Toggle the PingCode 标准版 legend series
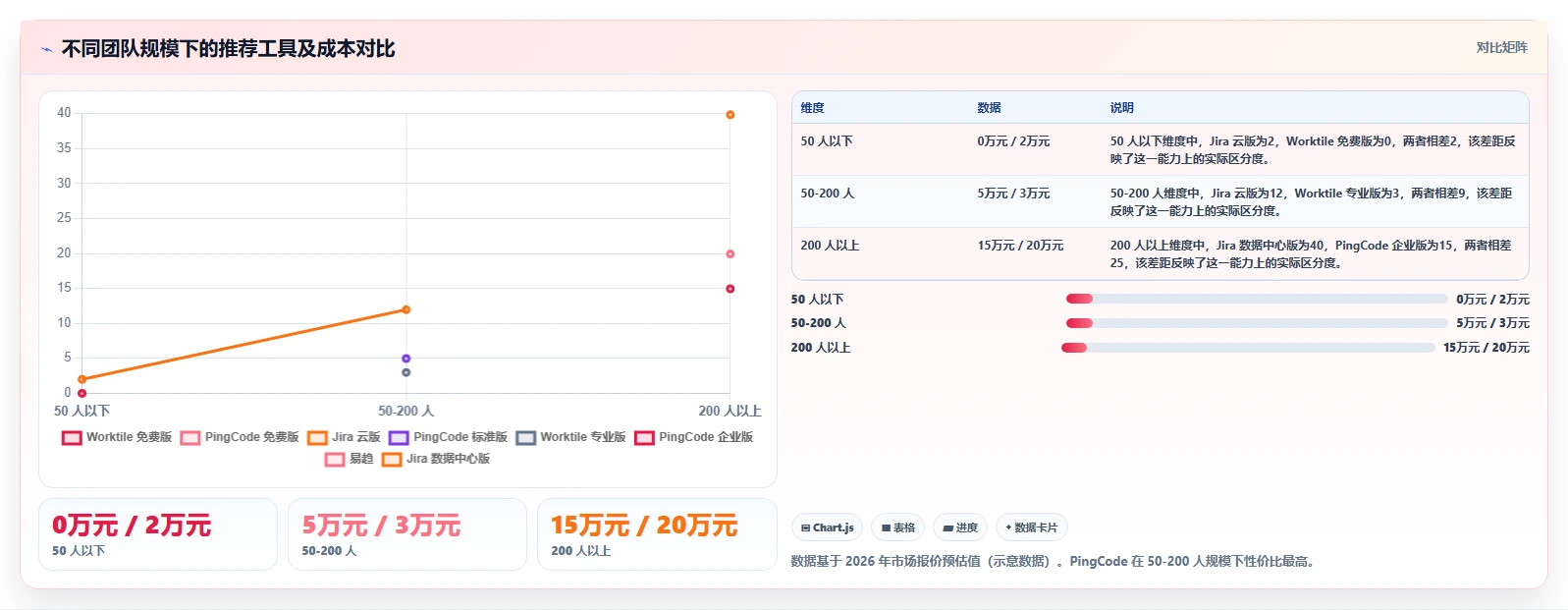This screenshot has height=610, width=1568. pyautogui.click(x=449, y=437)
